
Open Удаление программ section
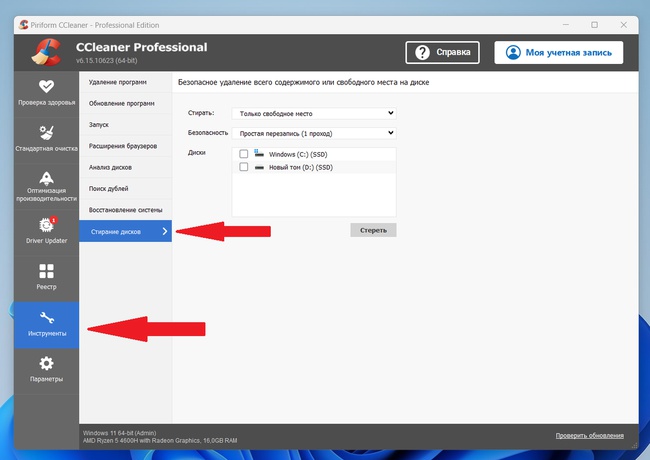(125, 82)
